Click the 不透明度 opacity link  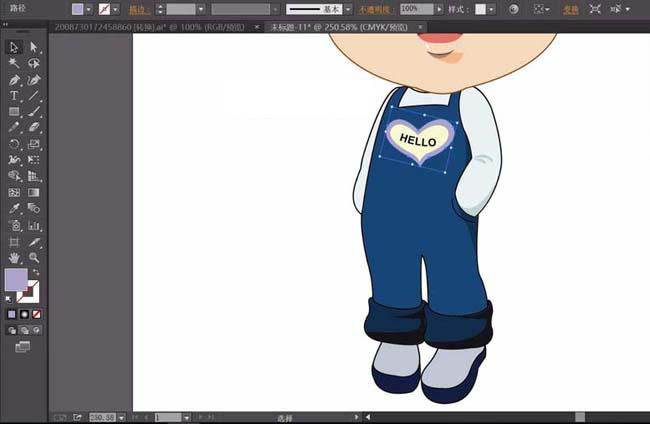378,8
